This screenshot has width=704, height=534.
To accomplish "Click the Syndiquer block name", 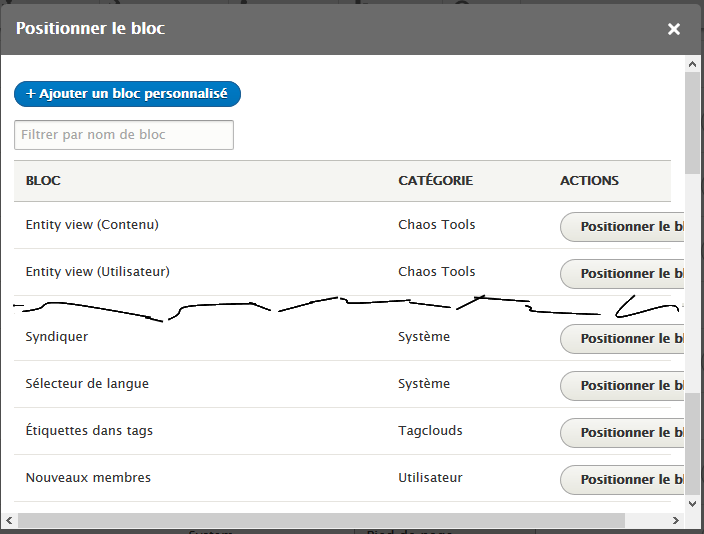I will click(x=57, y=337).
